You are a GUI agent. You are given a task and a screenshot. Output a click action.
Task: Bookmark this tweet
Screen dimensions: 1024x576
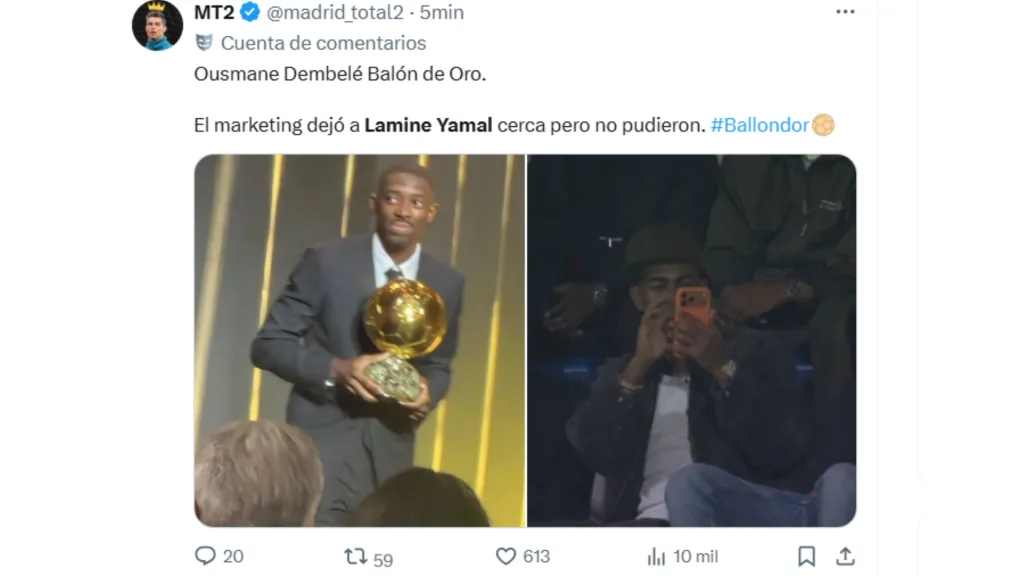[x=806, y=556]
